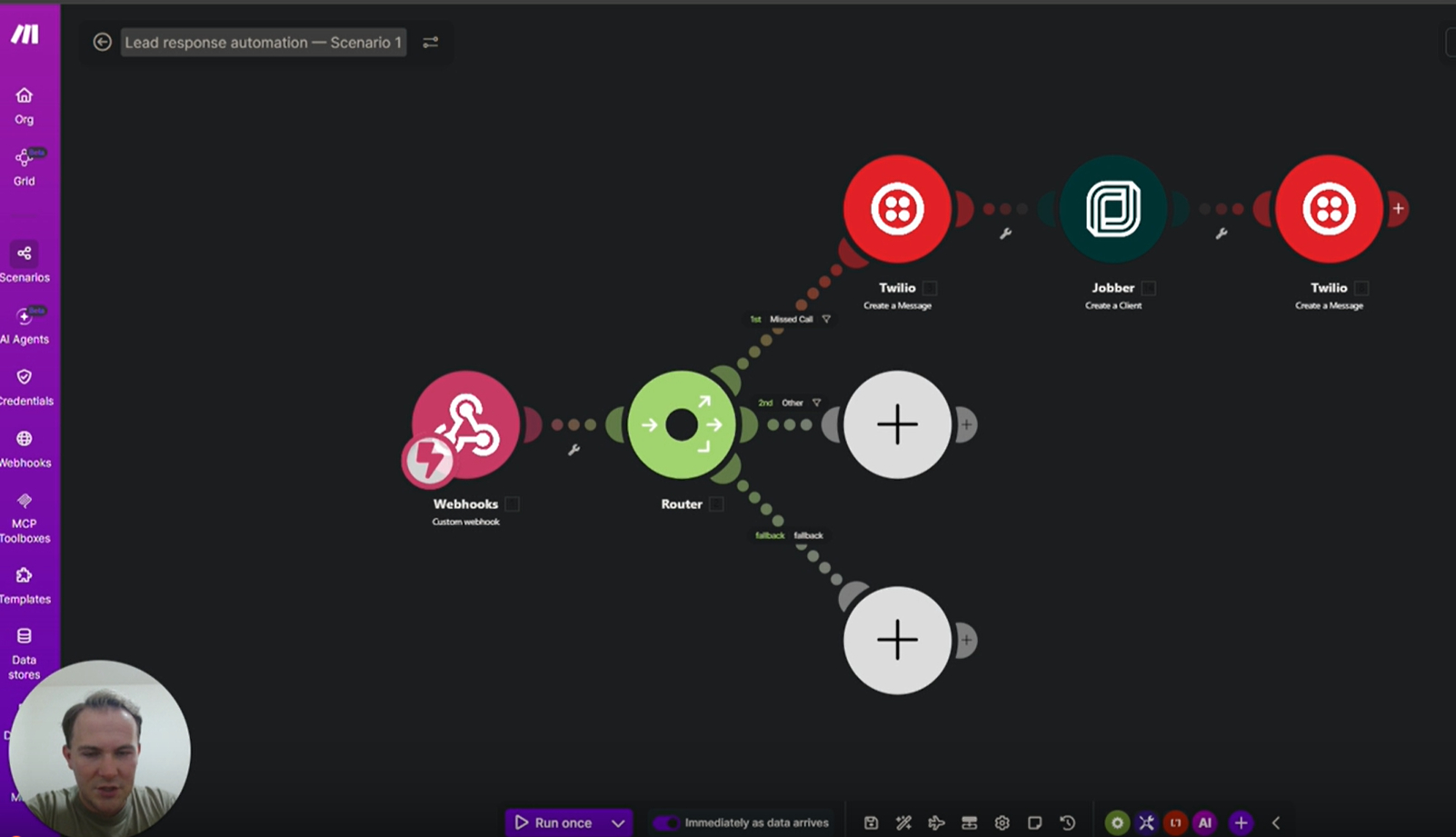Add a module after the last Twilio

click(x=1398, y=209)
